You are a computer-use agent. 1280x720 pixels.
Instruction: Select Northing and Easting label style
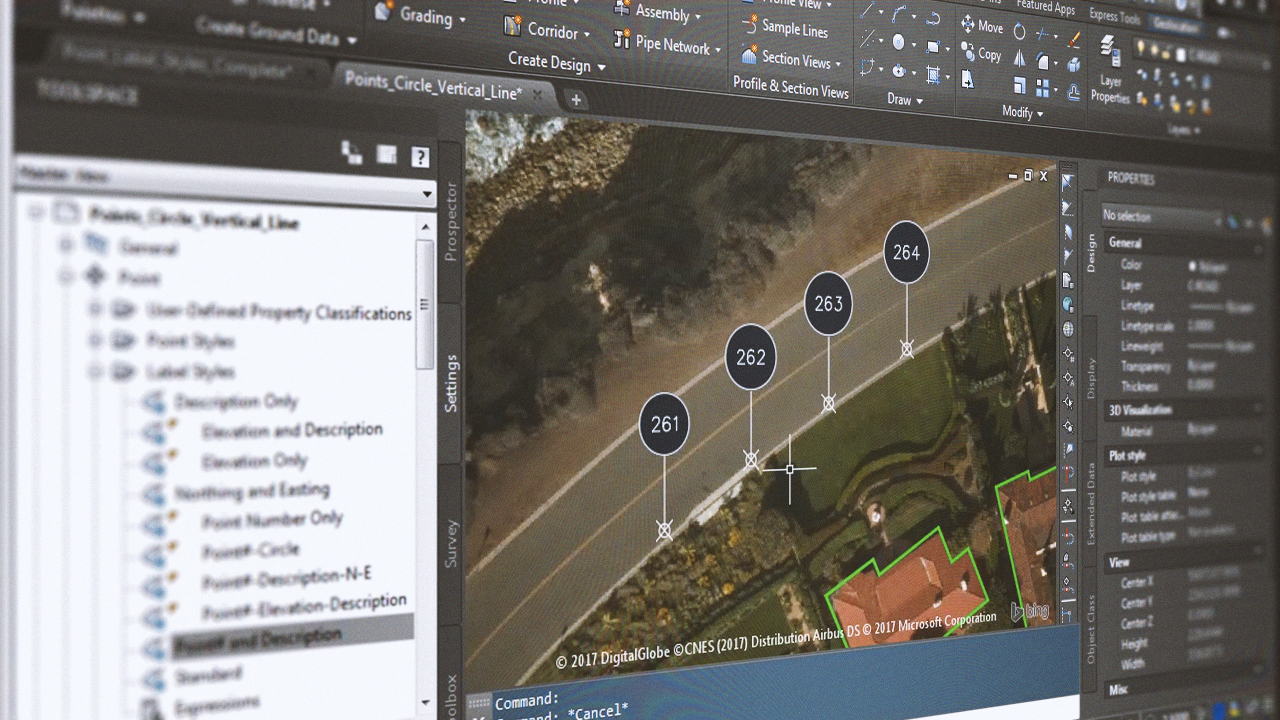click(252, 491)
